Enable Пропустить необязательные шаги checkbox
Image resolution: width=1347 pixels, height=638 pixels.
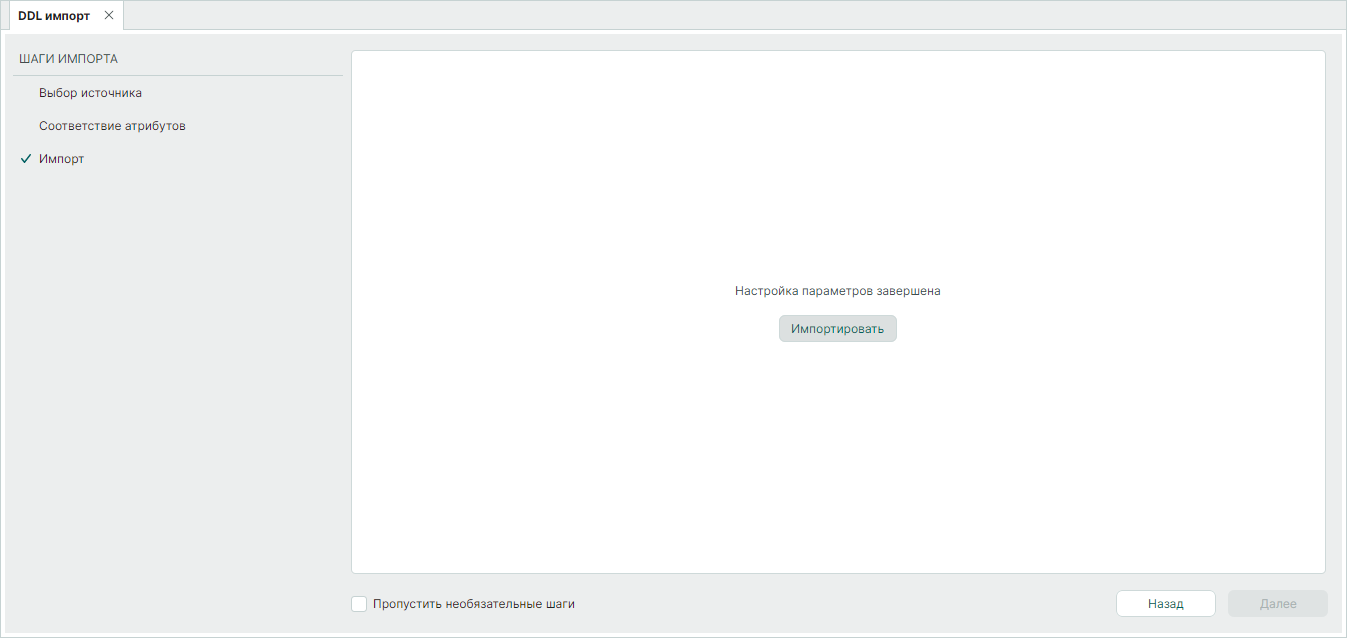[359, 604]
